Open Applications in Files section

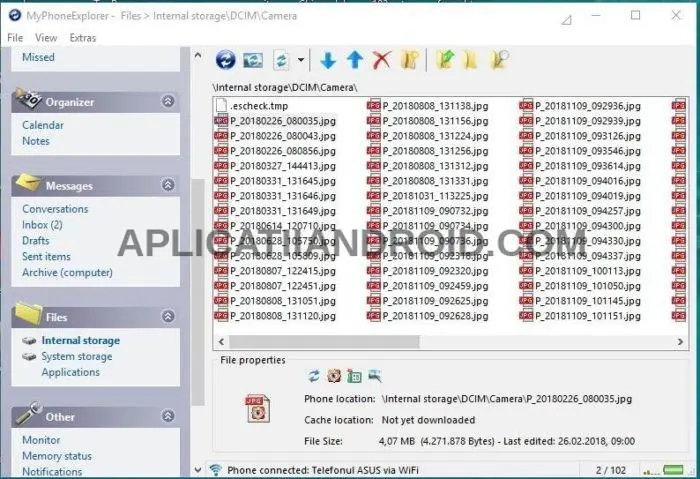(71, 372)
